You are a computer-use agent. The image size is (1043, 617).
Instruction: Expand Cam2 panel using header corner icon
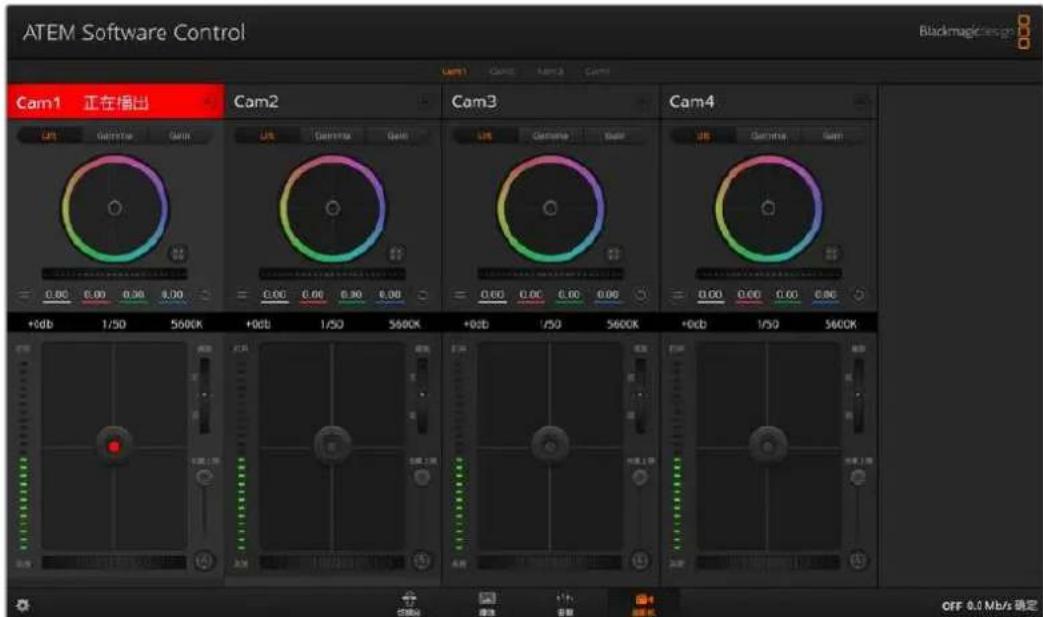click(424, 102)
